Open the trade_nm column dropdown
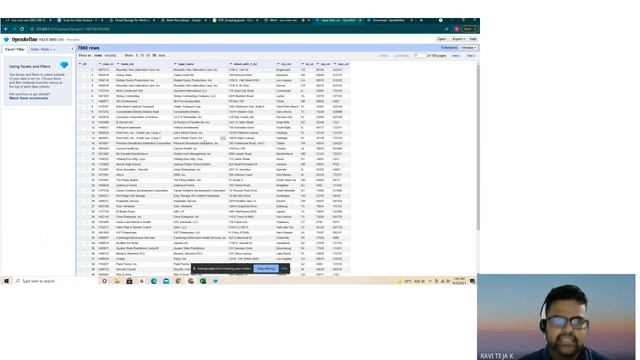The height and width of the screenshot is (360, 640). (x=118, y=64)
